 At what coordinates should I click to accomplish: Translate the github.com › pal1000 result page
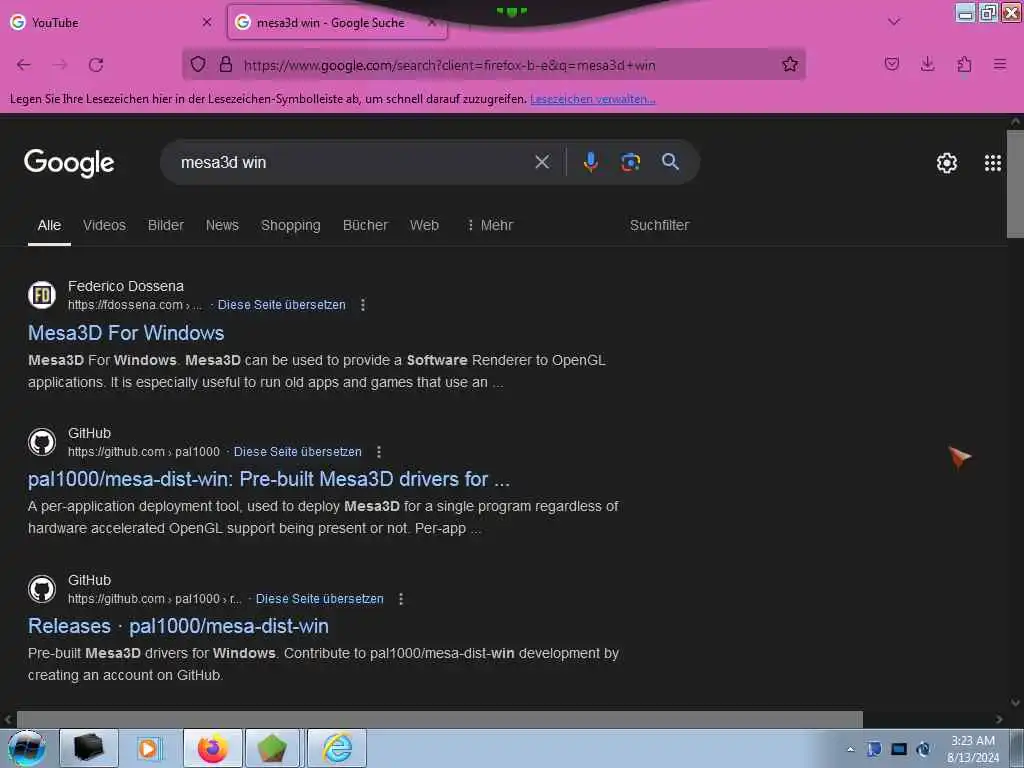(298, 452)
